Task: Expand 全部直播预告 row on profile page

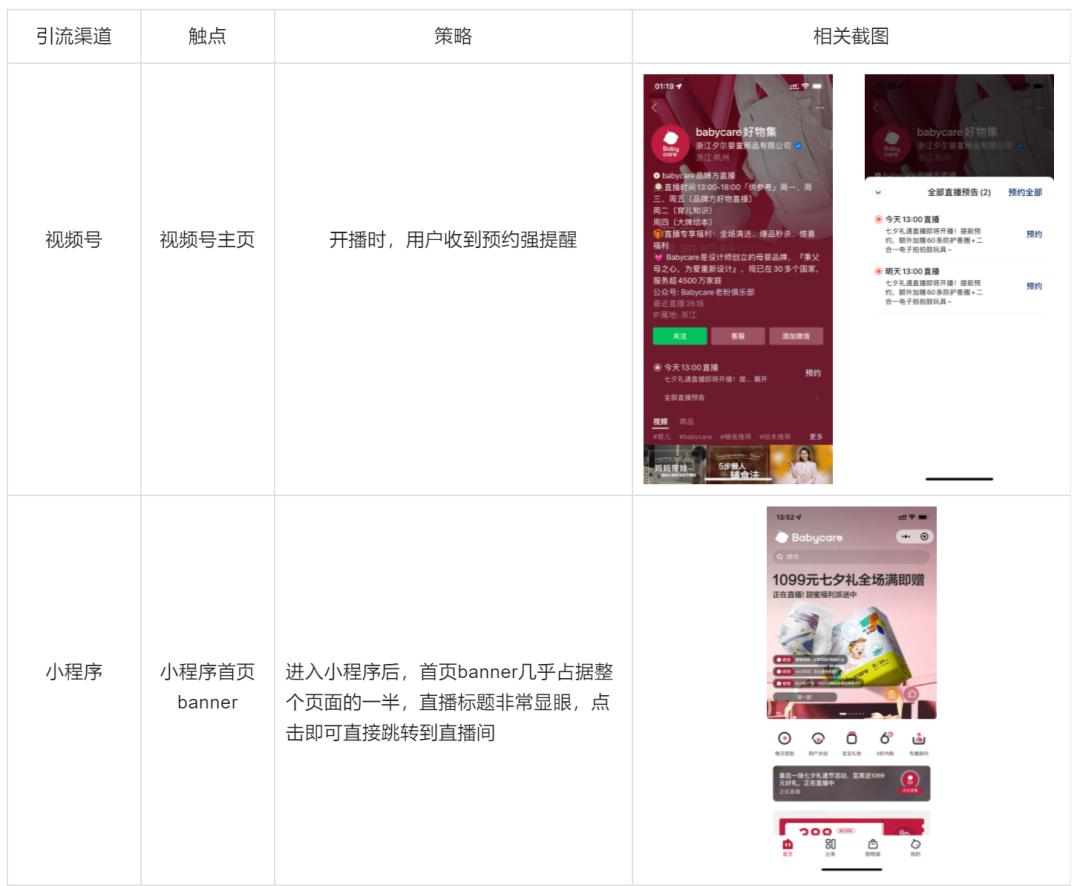Action: pos(737,397)
